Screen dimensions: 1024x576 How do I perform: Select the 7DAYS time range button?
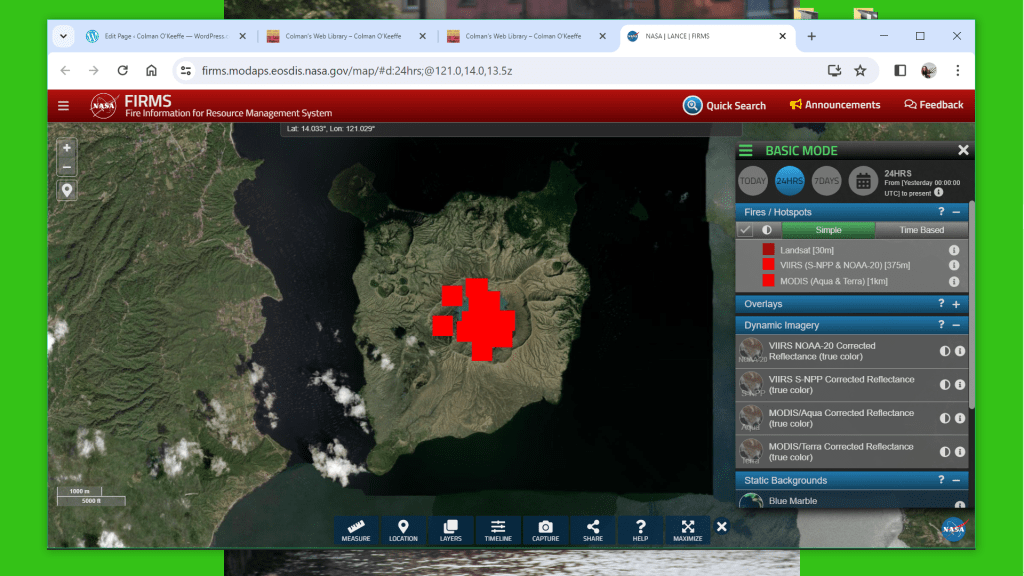[826, 181]
